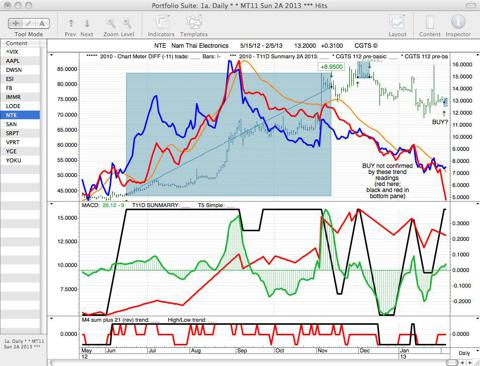Image resolution: width=480 pixels, height=366 pixels.
Task: Choose the line drawing tool mode
Action: point(29,23)
